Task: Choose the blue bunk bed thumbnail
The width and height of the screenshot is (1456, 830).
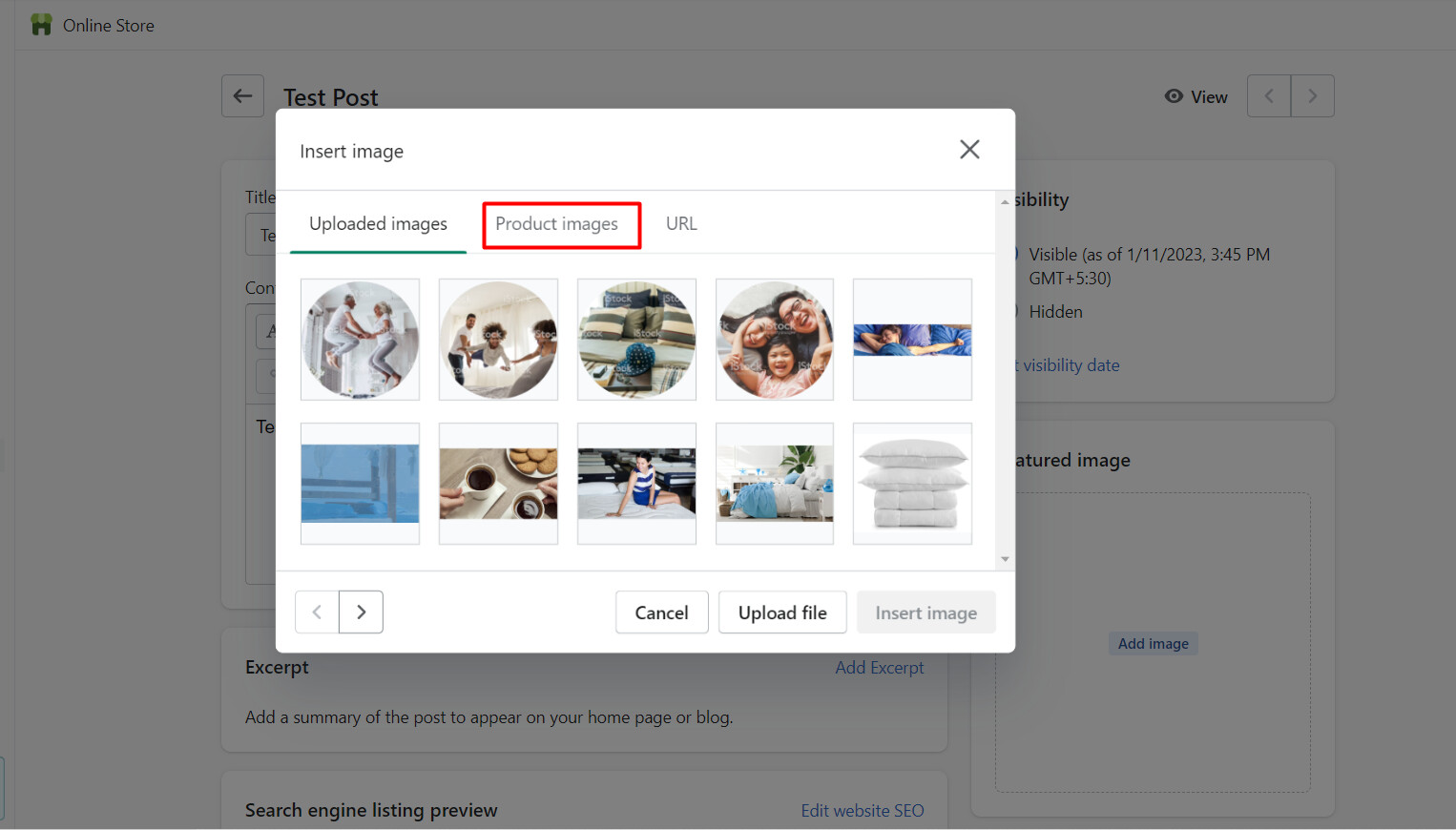Action: click(x=360, y=484)
